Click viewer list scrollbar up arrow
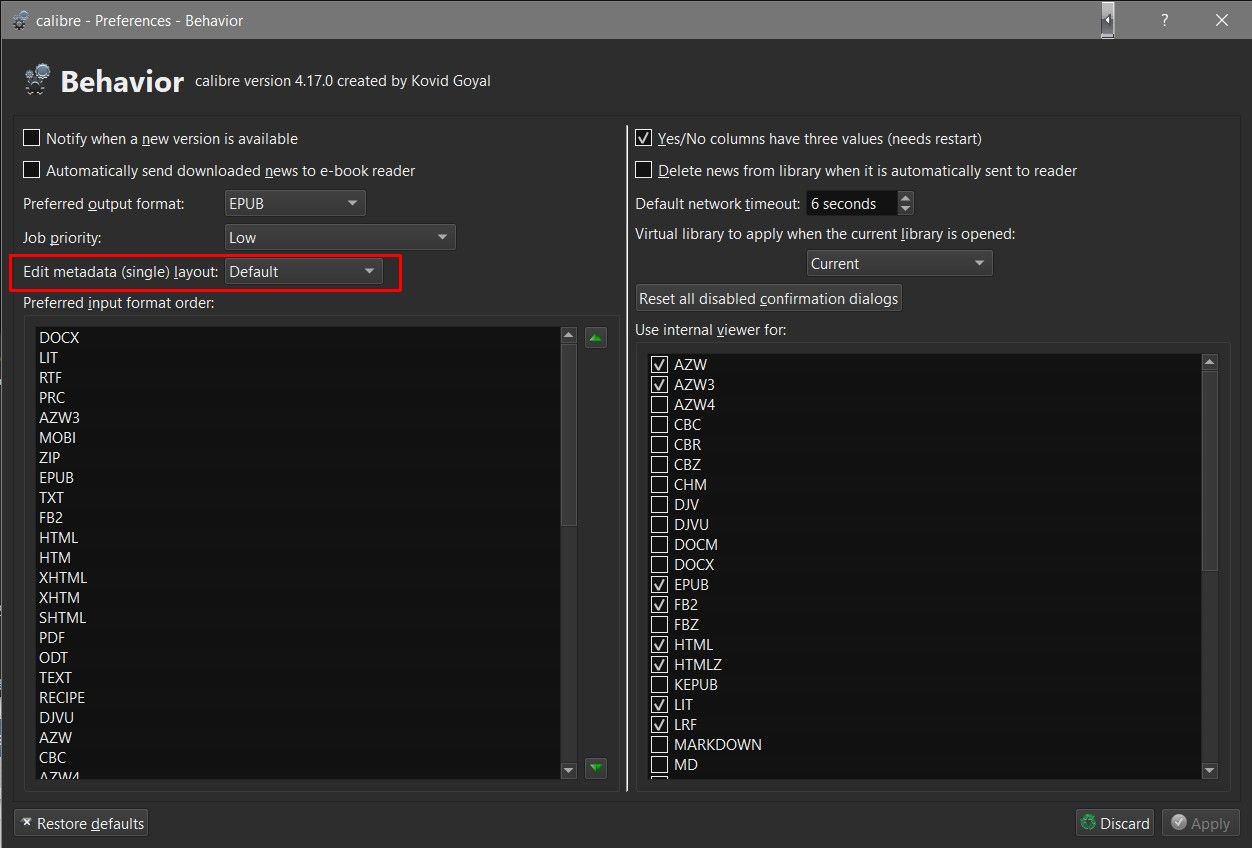The width and height of the screenshot is (1252, 848). click(1209, 362)
